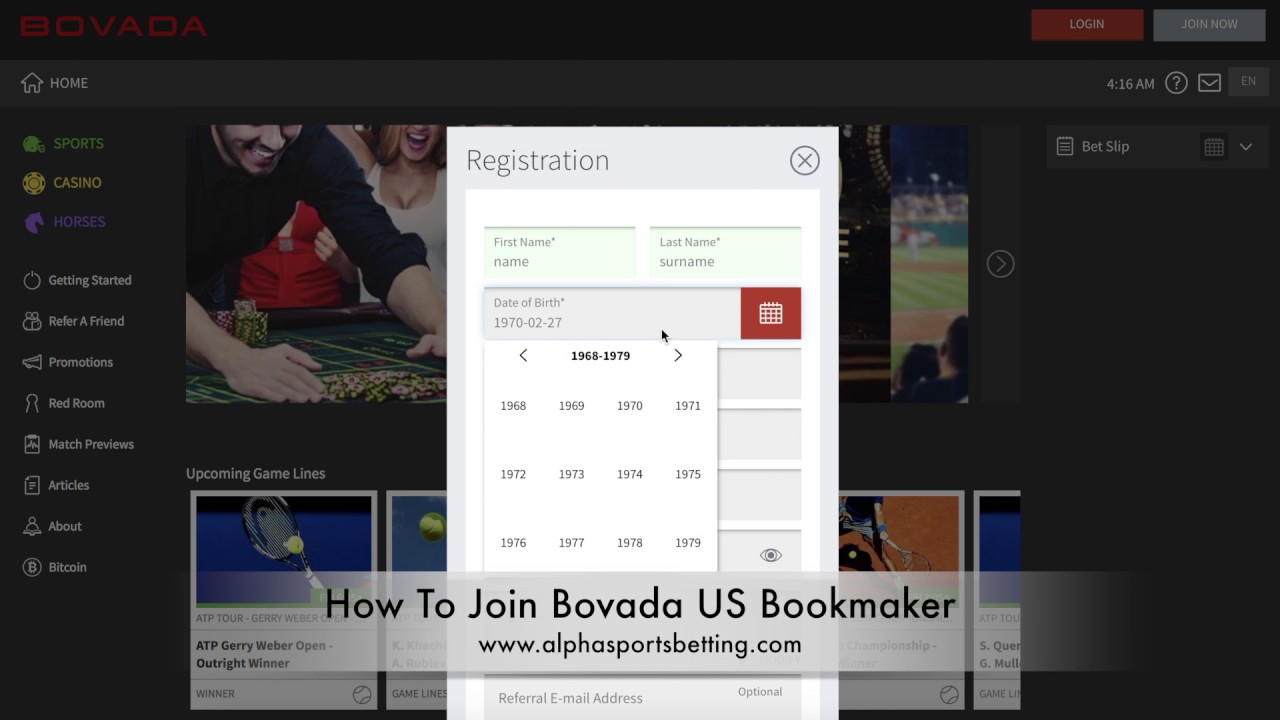Click the Home house icon
Viewport: 1280px width, 720px height.
click(x=32, y=83)
